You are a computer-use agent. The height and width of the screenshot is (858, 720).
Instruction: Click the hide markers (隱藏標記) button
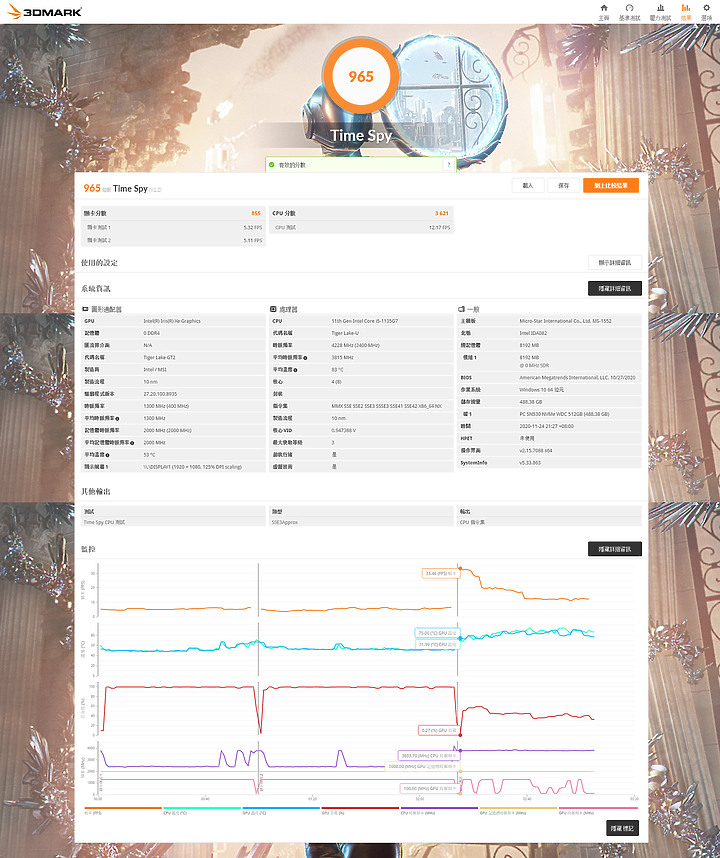pos(623,828)
